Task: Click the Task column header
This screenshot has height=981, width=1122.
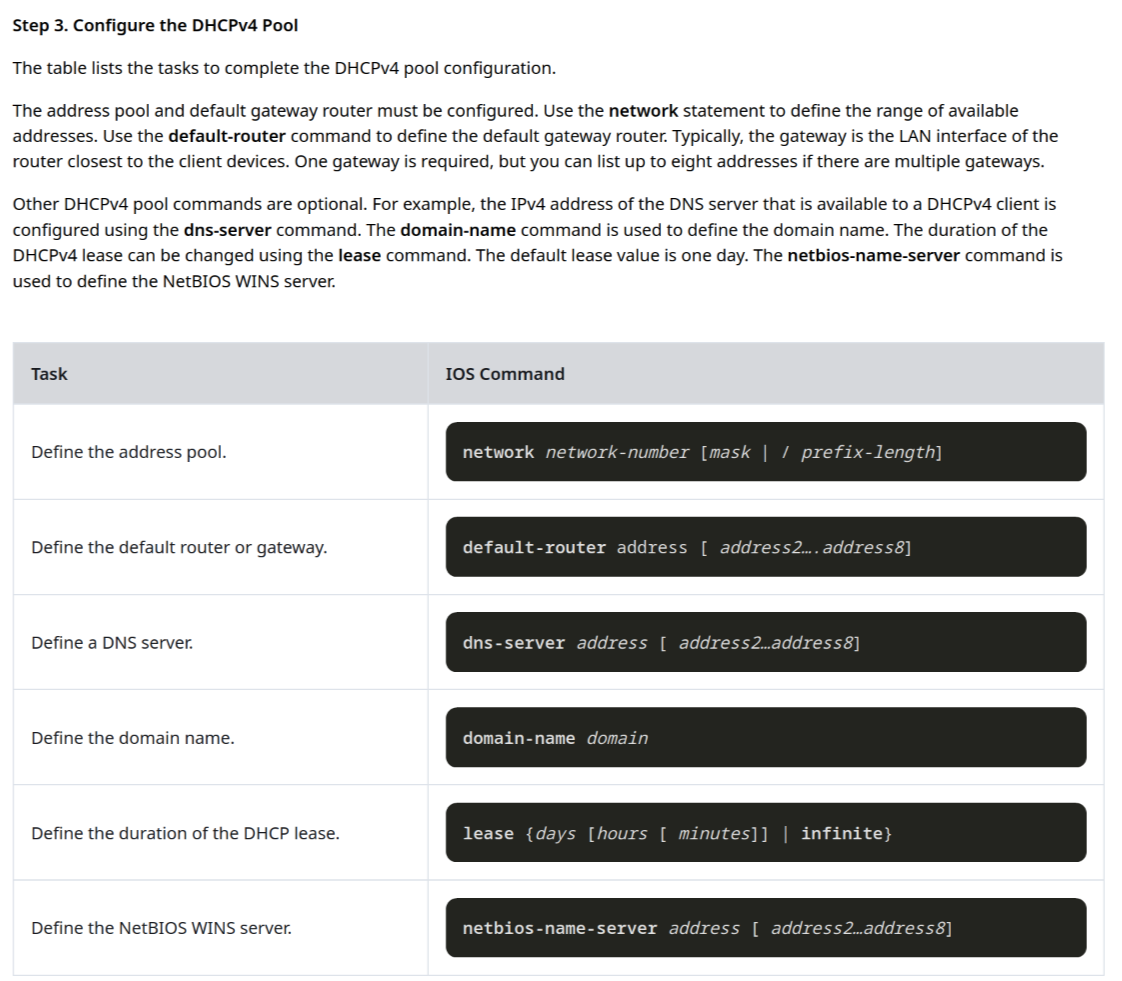Action: click(x=49, y=374)
